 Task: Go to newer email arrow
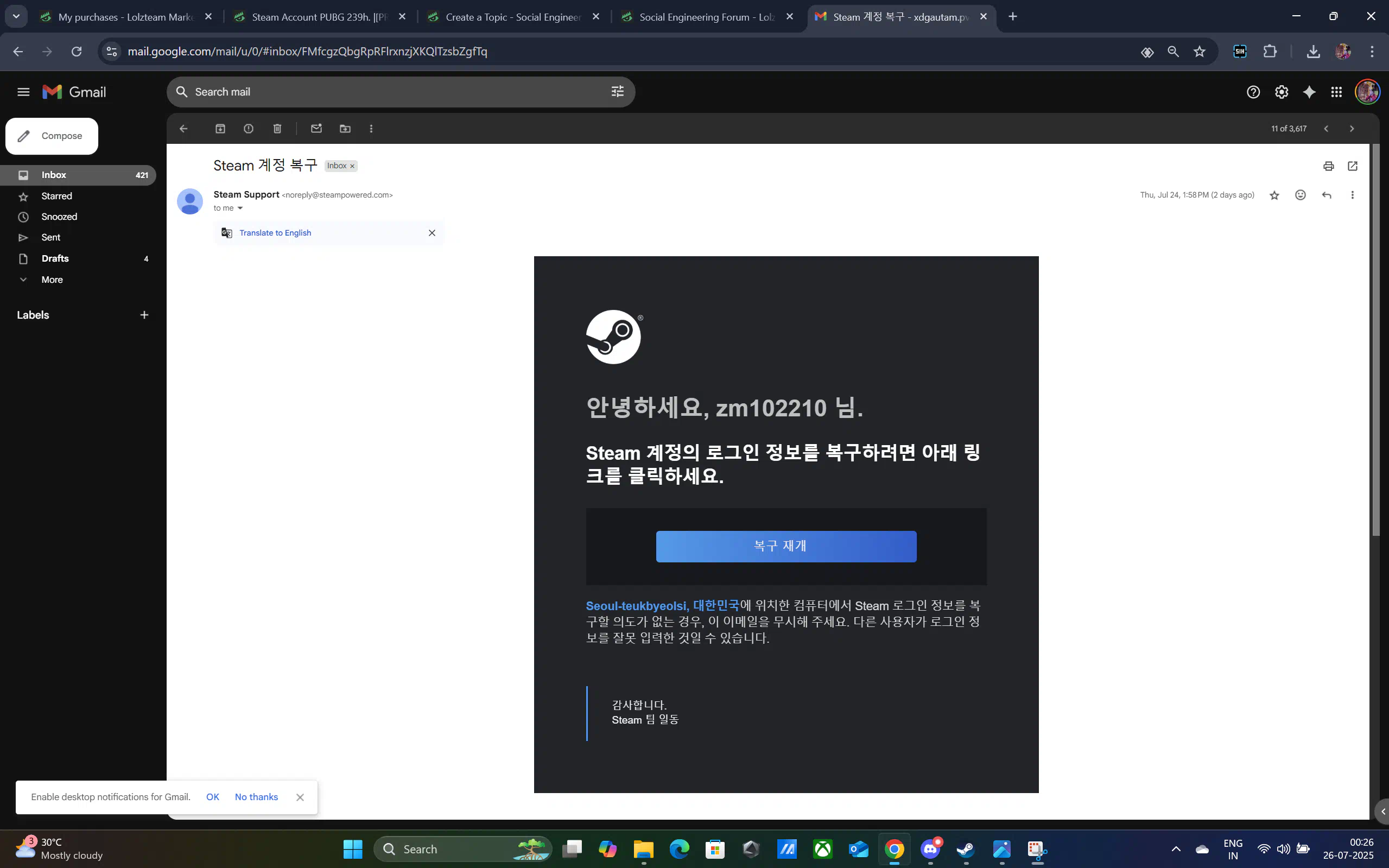(1327, 129)
